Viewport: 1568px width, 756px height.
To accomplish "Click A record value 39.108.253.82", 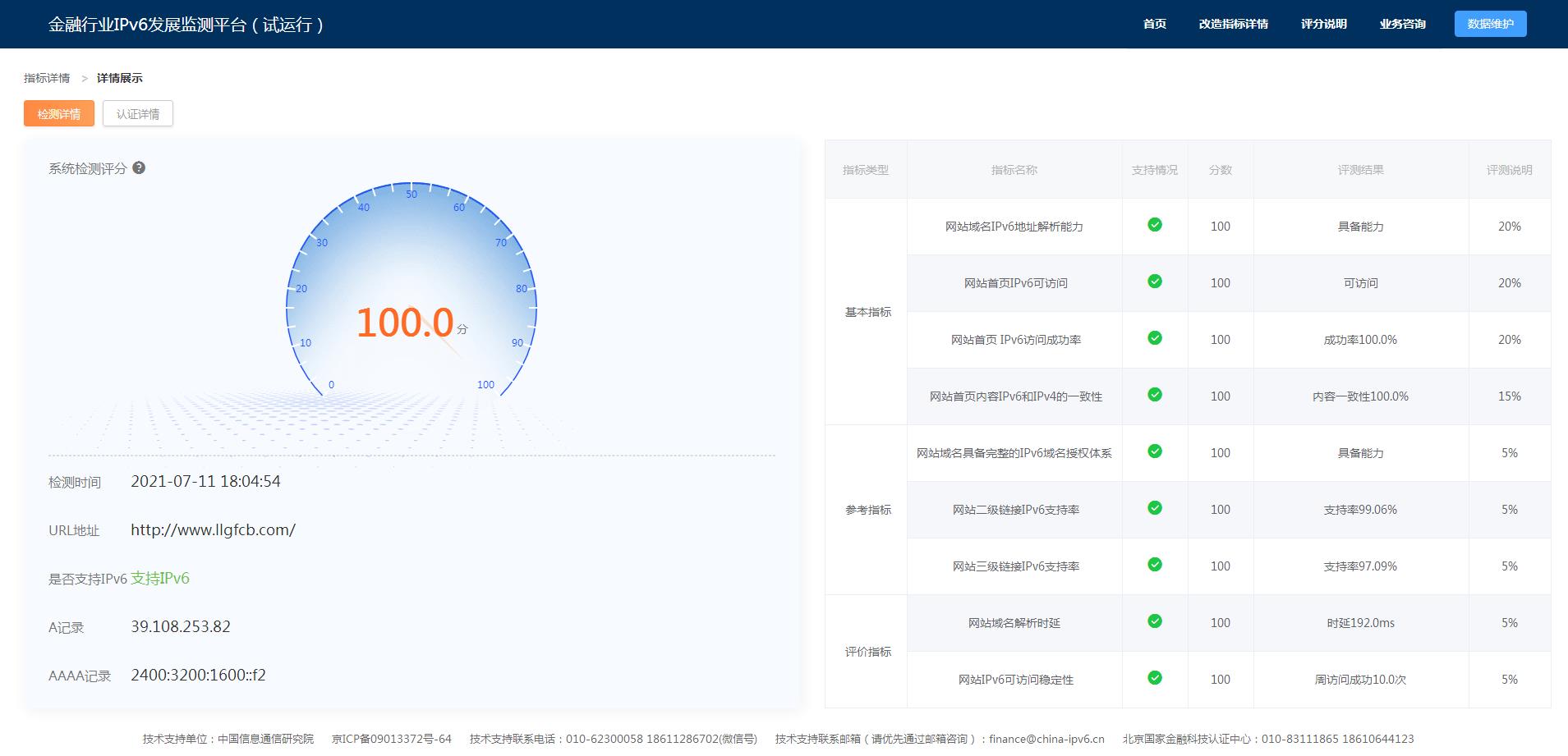I will click(181, 627).
